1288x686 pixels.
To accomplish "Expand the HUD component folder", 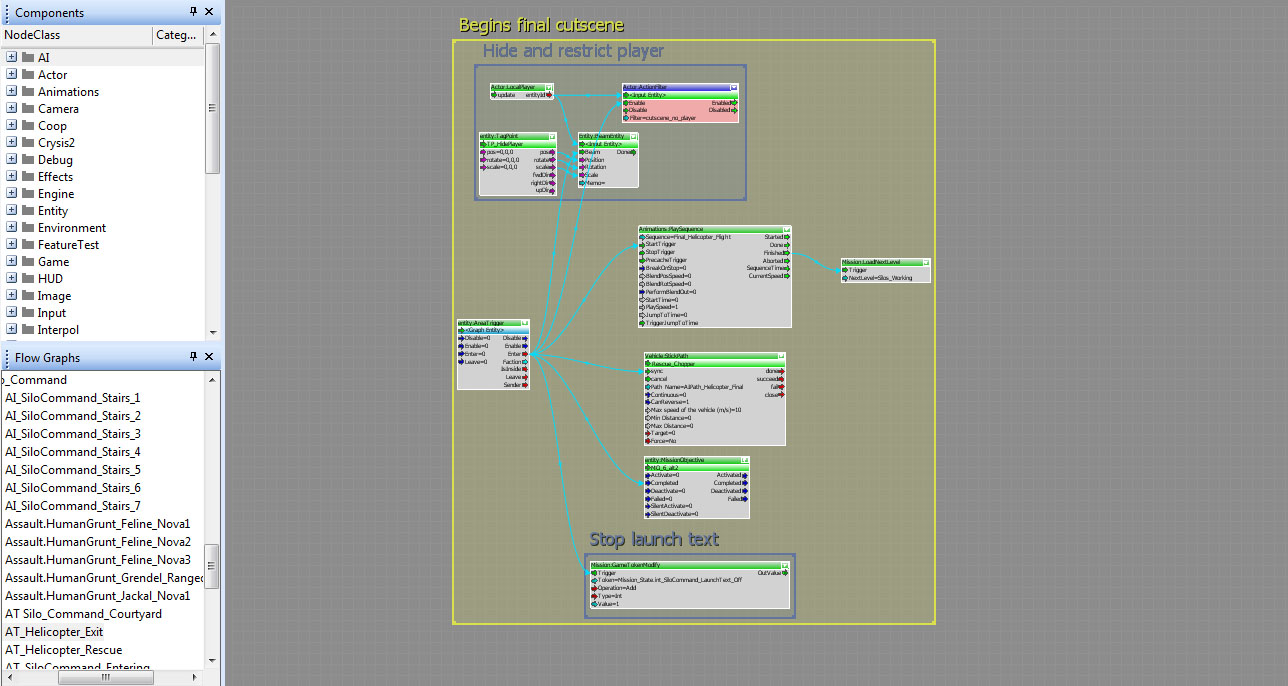I will (12, 279).
